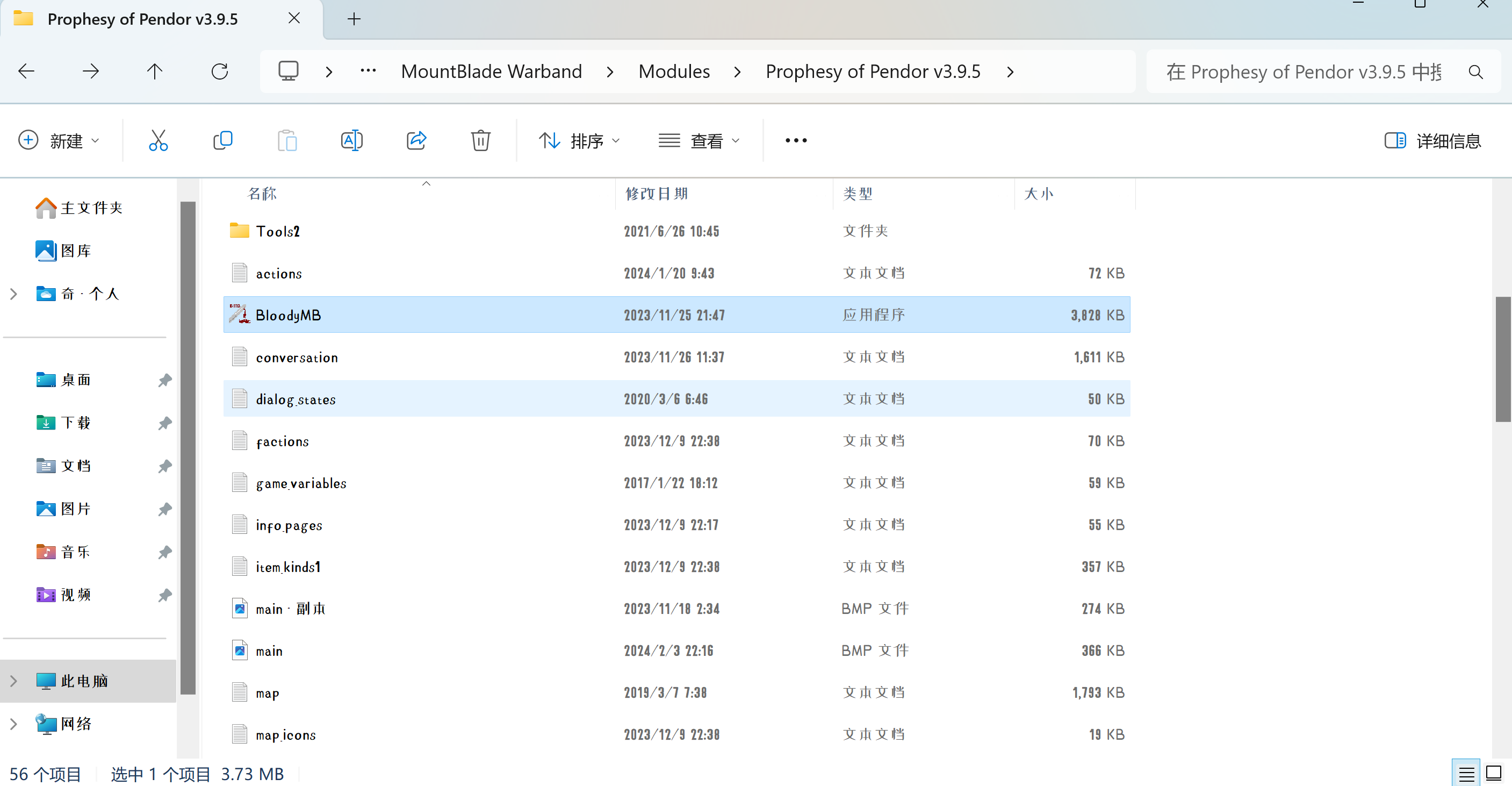Click Prophesy of Pendor v3.9.5 breadcrumb

[873, 71]
